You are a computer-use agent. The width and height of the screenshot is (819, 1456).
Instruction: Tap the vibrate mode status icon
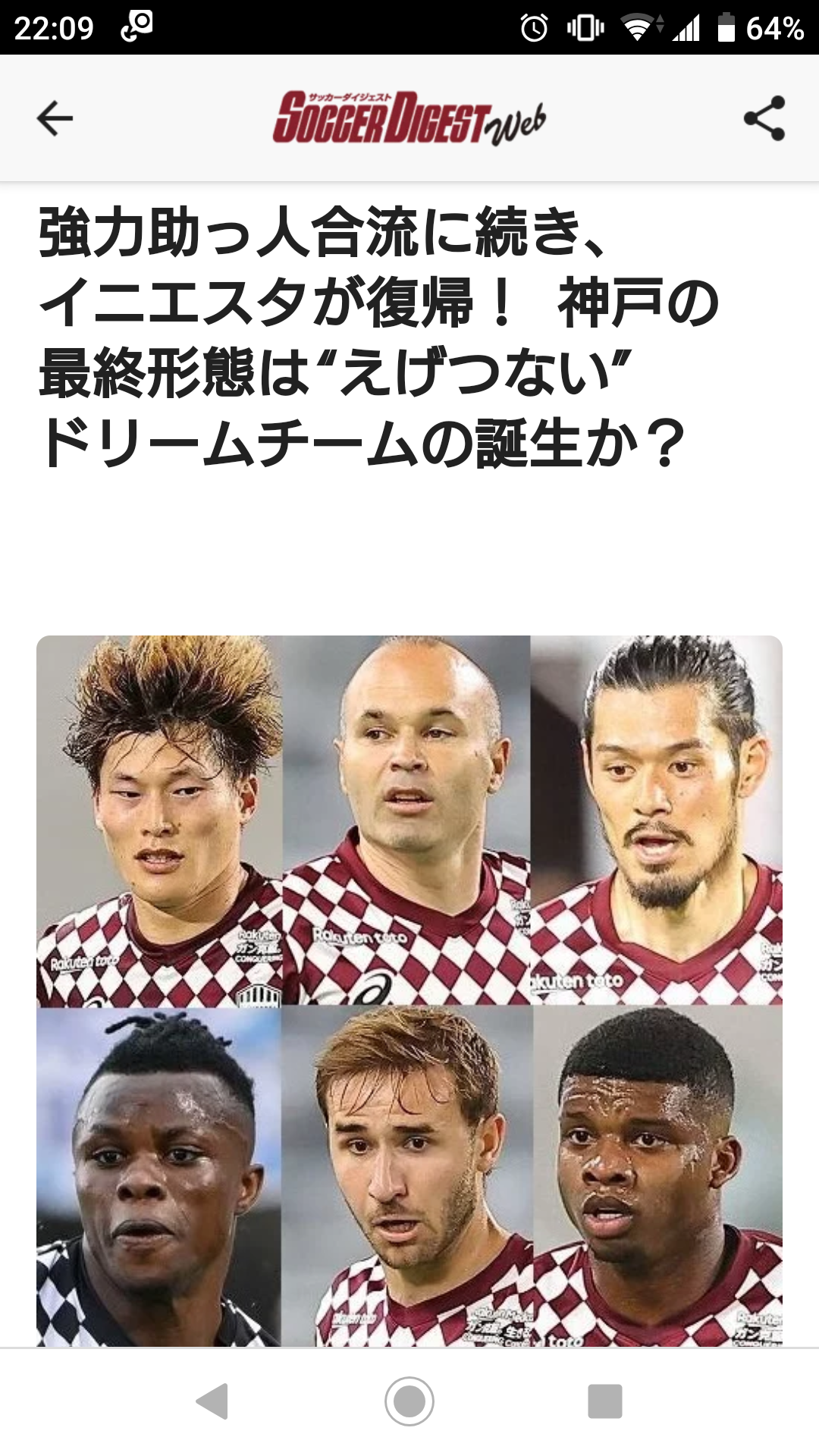(x=585, y=29)
